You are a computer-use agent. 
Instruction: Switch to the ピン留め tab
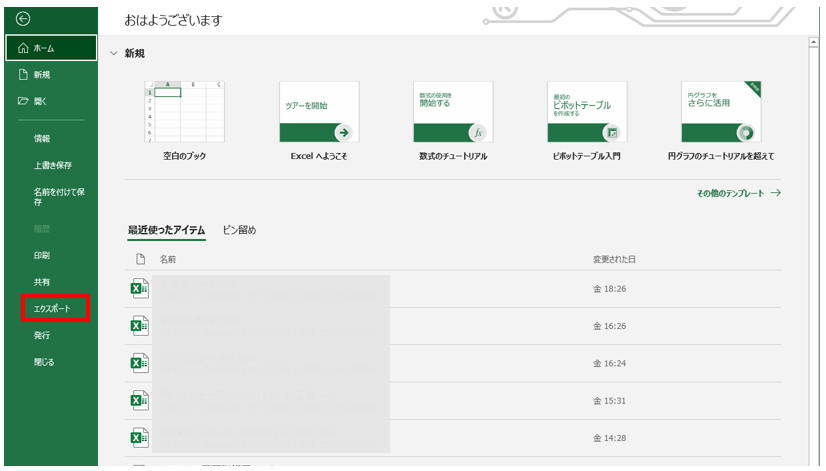[x=239, y=231]
